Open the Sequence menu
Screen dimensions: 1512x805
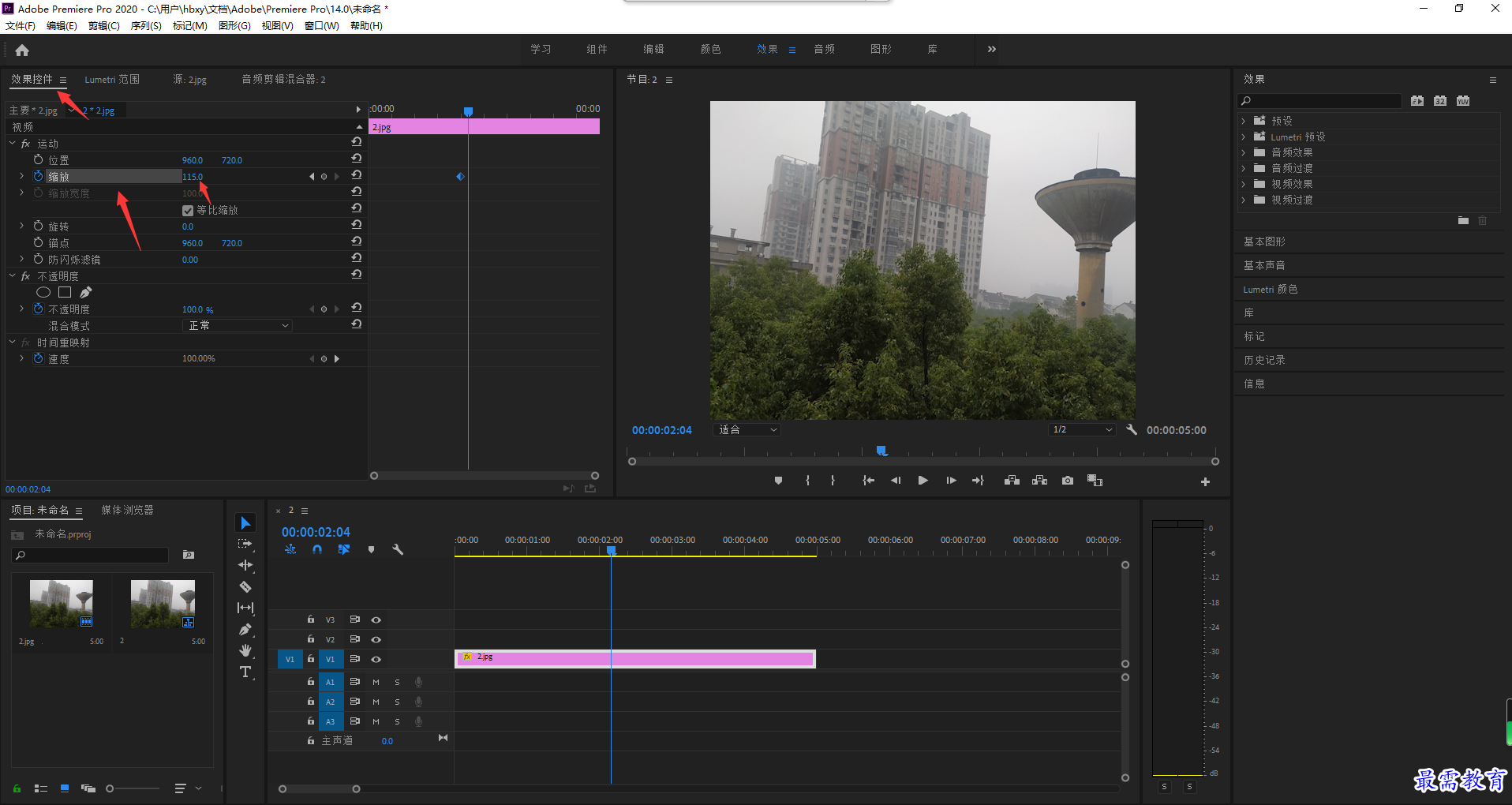146,26
